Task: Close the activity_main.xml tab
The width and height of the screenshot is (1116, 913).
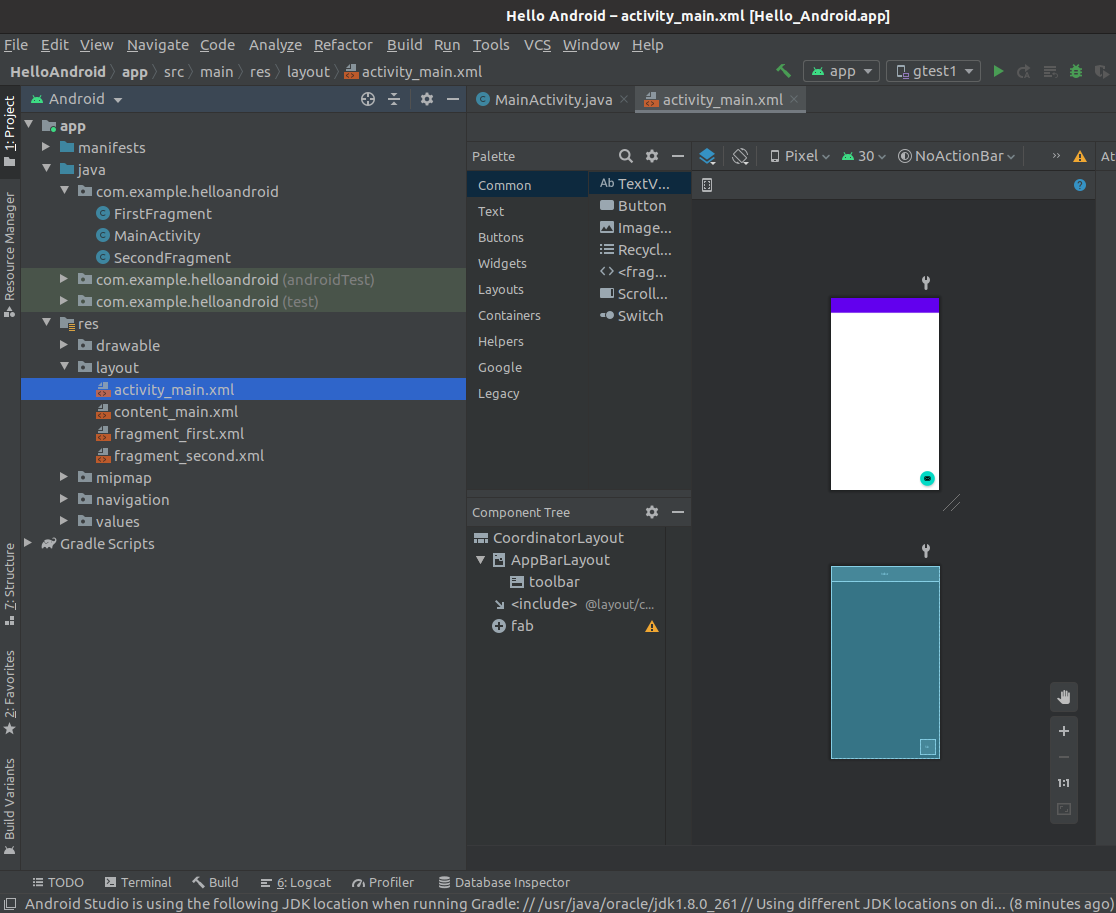Action: coord(794,99)
